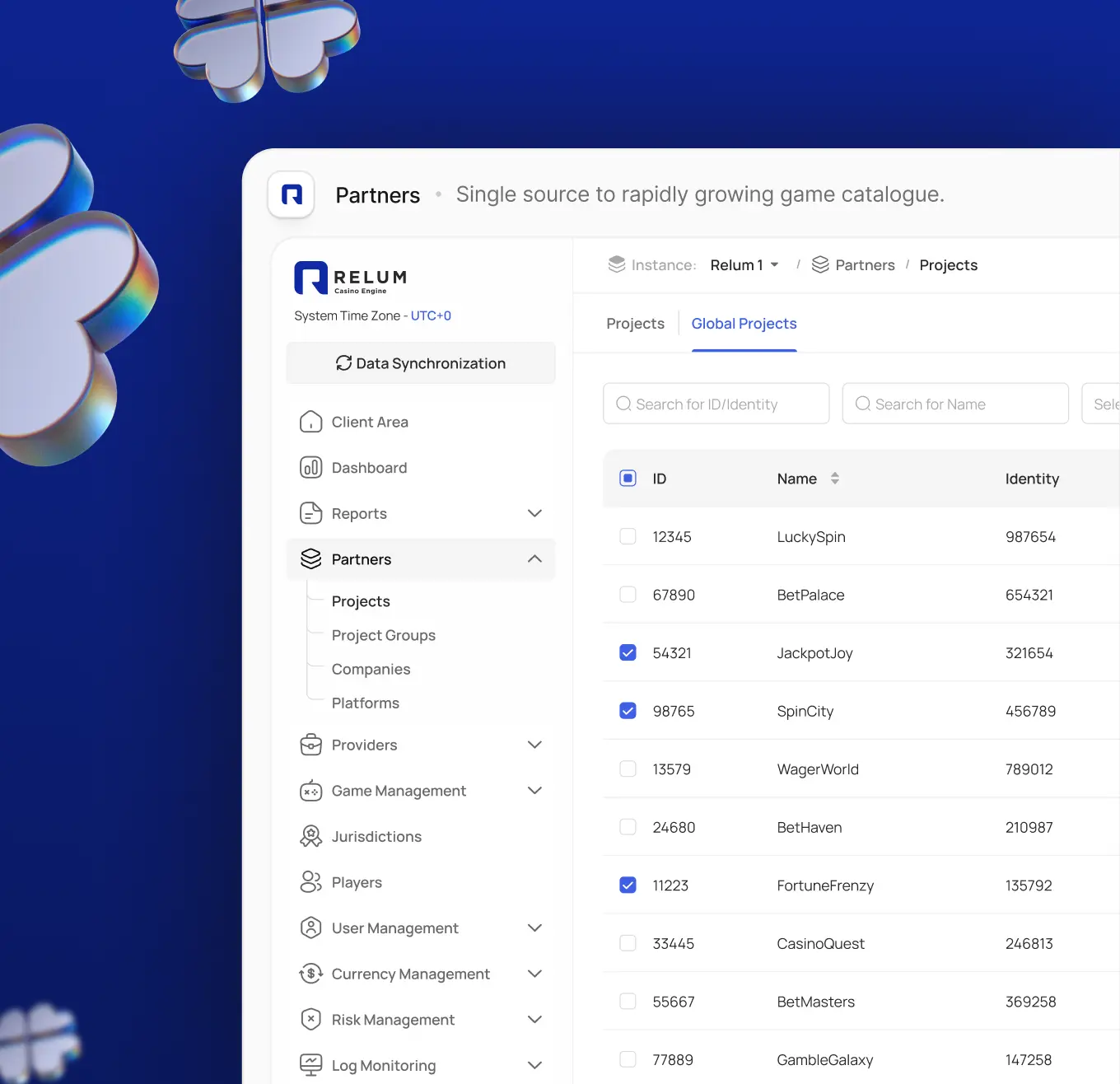Click the Data Synchronization button
1120x1084 pixels.
[x=421, y=363]
